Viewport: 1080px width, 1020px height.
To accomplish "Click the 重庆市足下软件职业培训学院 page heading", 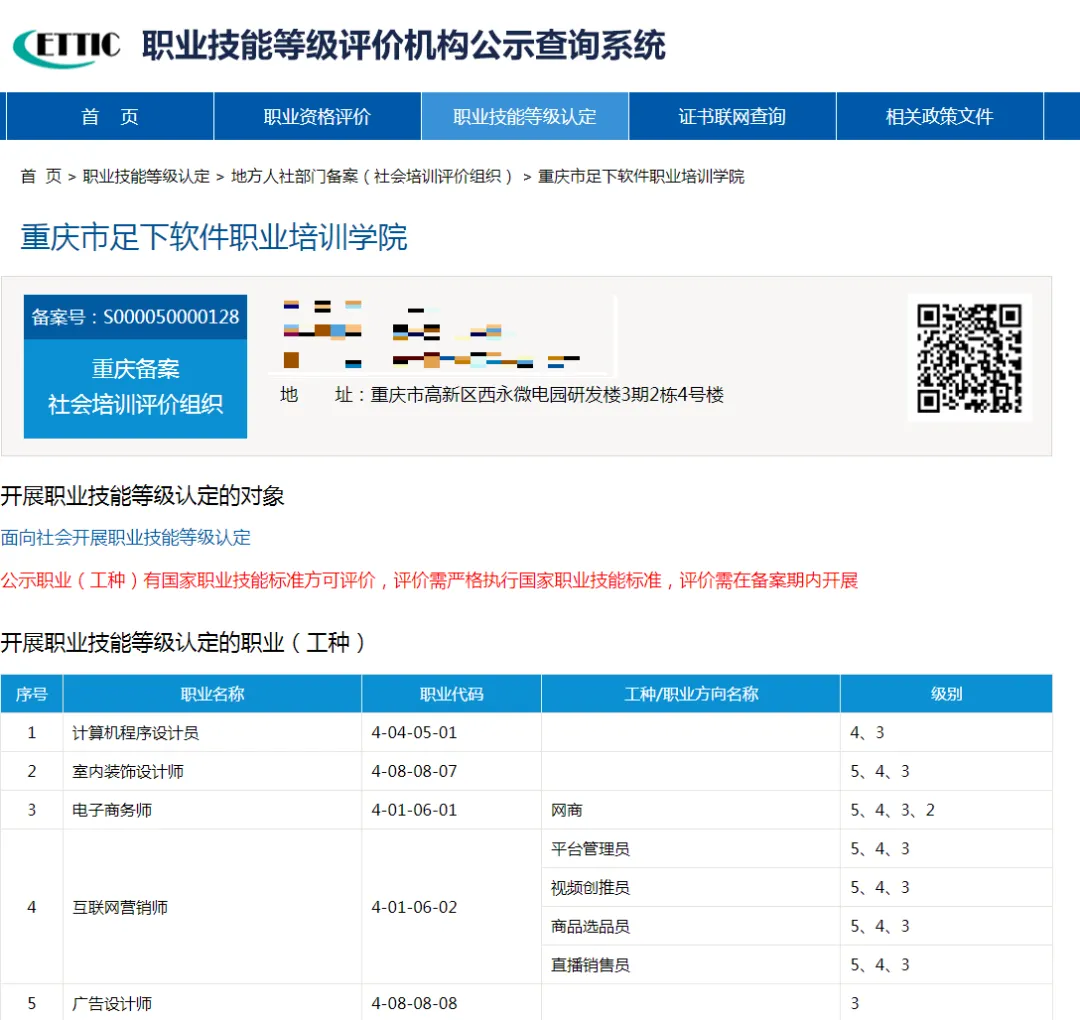I will pos(214,238).
